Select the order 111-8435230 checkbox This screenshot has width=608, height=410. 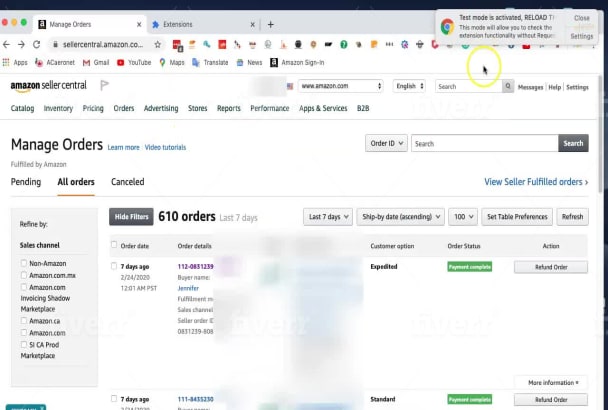pos(114,398)
